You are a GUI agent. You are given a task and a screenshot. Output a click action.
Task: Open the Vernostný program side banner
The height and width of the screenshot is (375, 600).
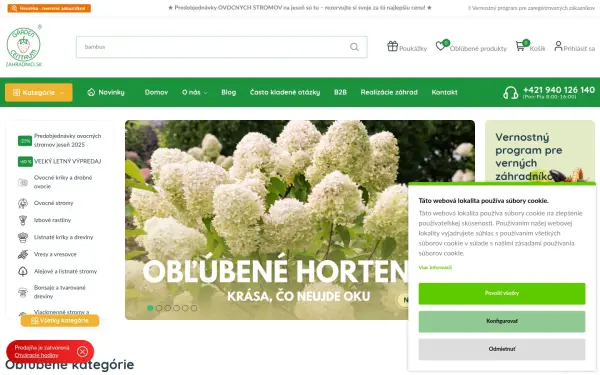(540, 152)
